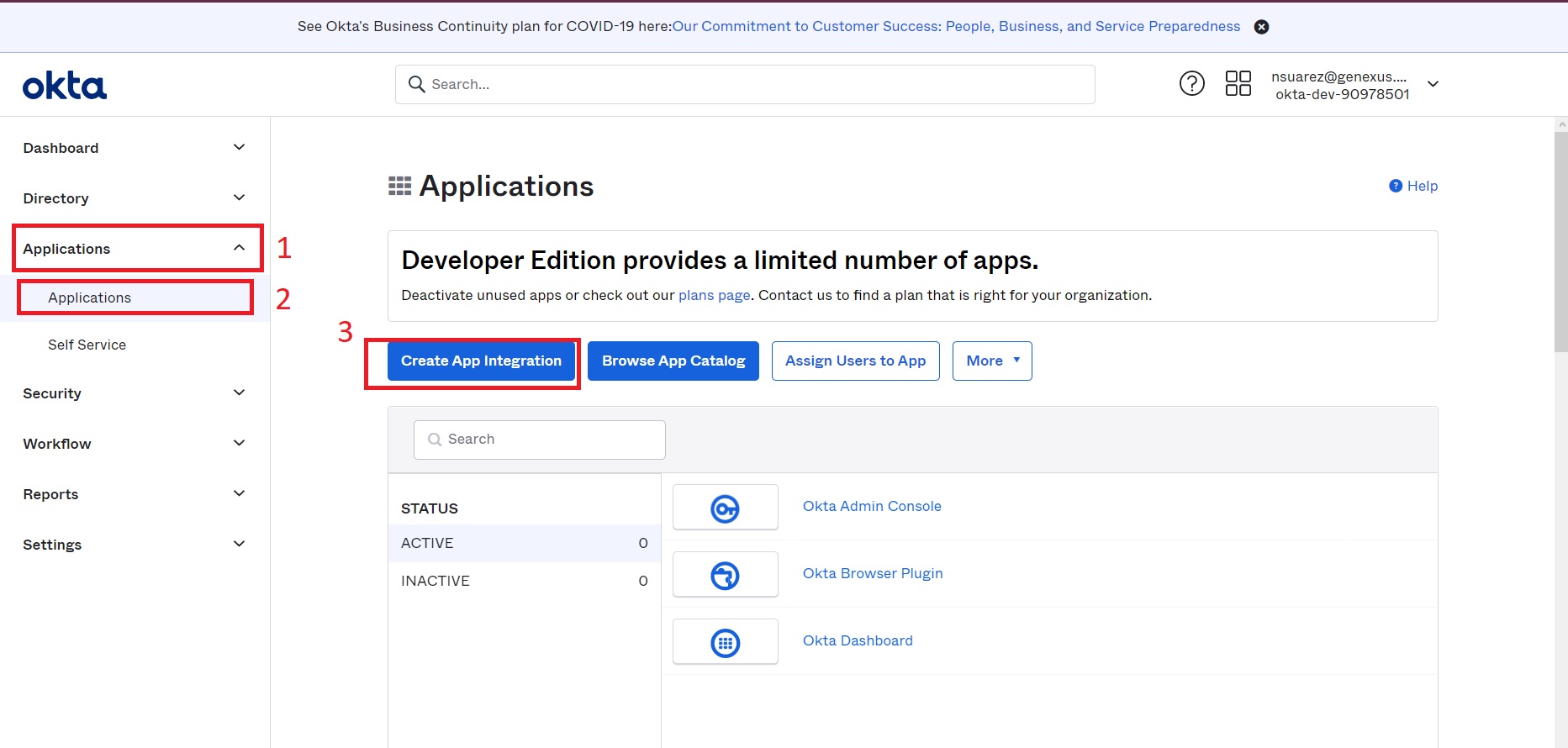Open the COVID-19 Commitment to Customer Success link
The height and width of the screenshot is (748, 1568).
click(x=956, y=26)
